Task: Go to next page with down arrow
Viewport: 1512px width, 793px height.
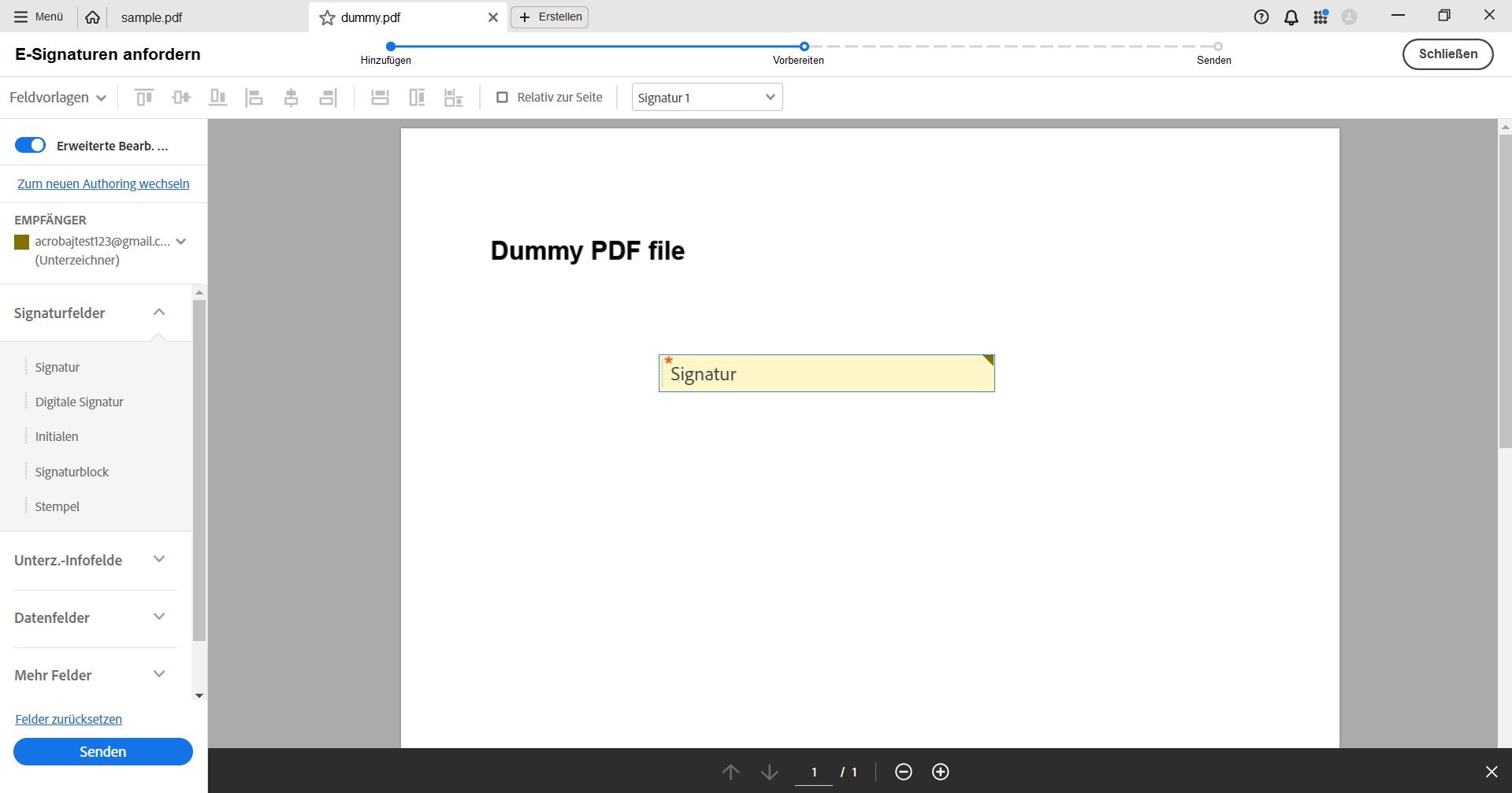Action: click(x=770, y=772)
